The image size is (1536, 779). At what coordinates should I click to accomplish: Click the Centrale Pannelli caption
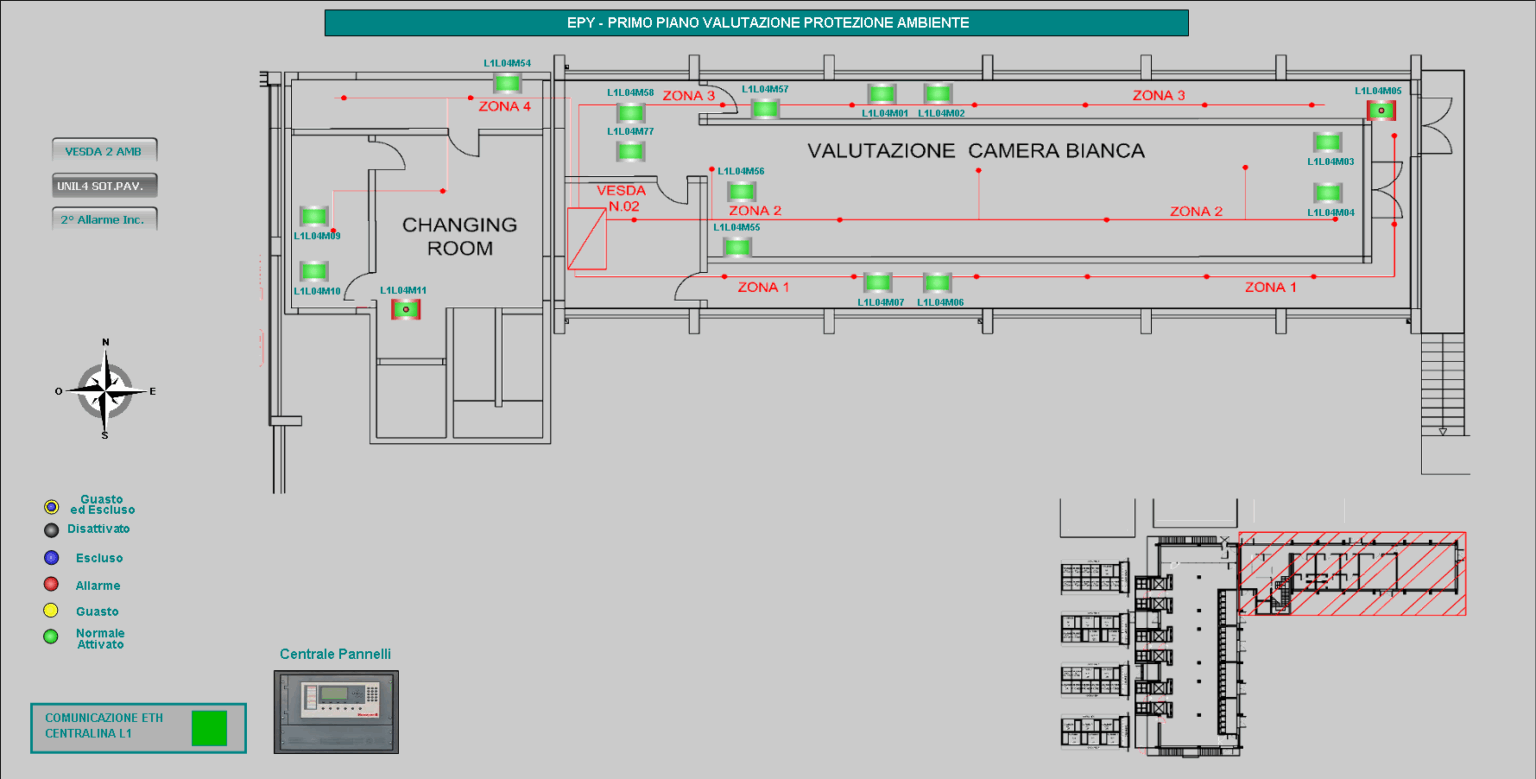pyautogui.click(x=335, y=654)
